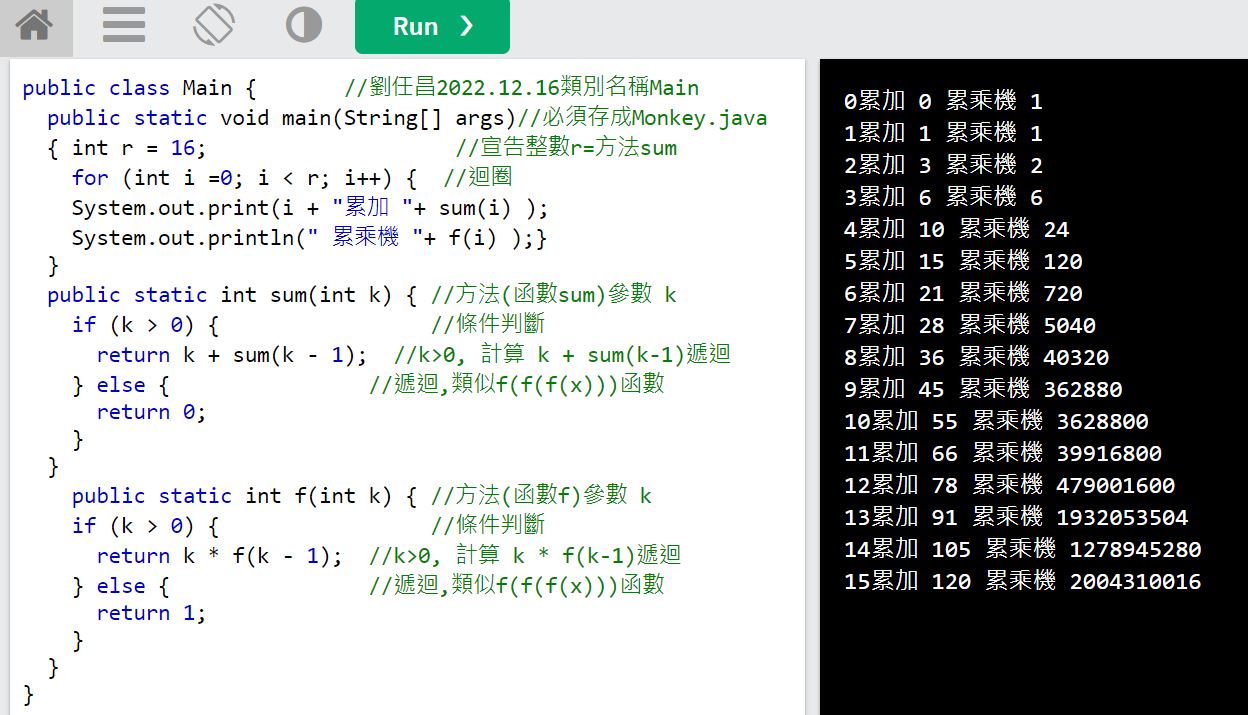Rotate the editor layout orientation
The width and height of the screenshot is (1248, 715).
coord(214,25)
